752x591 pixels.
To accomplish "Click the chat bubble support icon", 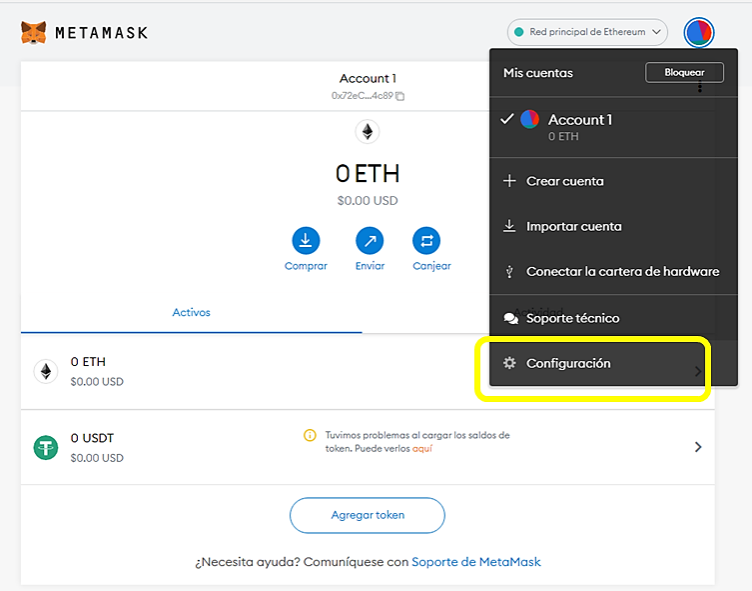I will 511,318.
